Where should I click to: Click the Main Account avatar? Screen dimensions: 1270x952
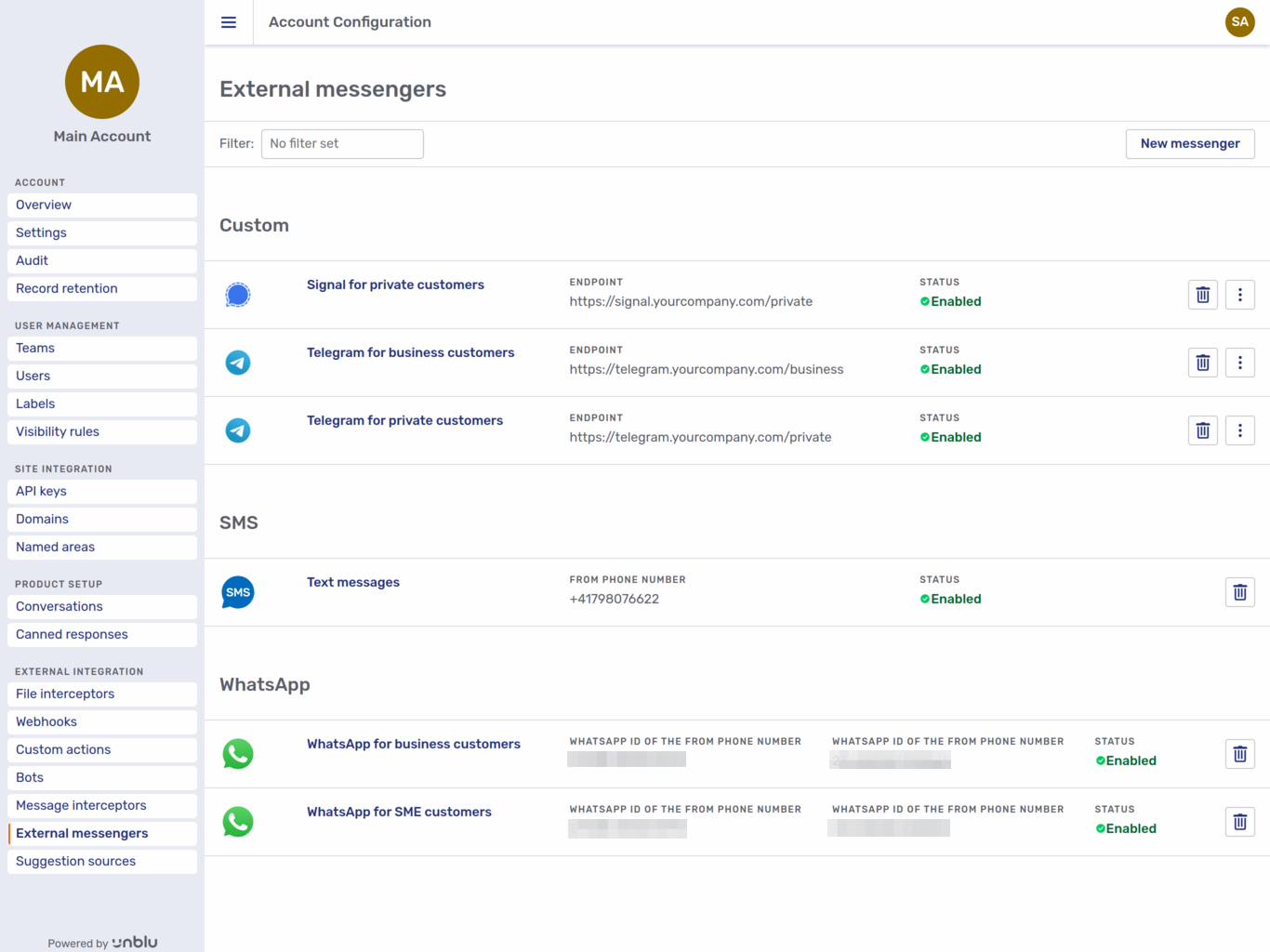[101, 82]
